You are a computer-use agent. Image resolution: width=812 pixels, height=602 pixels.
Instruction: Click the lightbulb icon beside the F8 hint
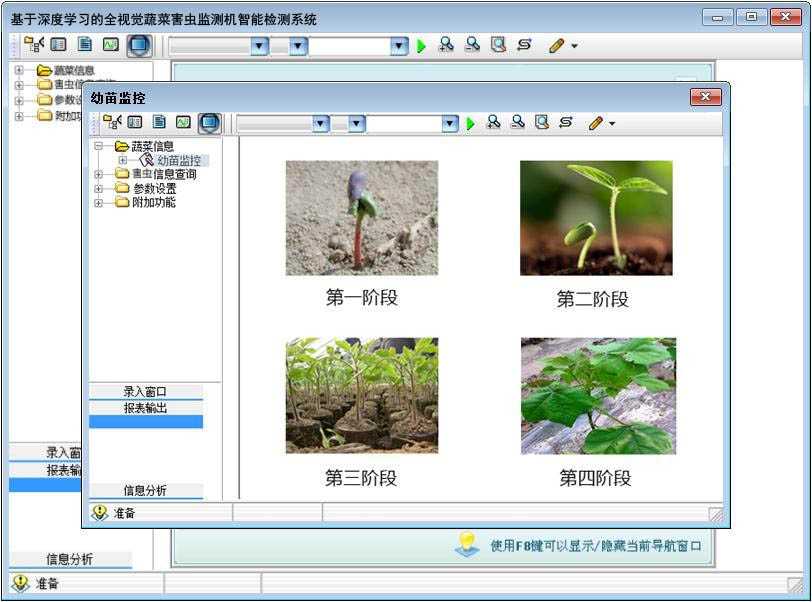467,544
